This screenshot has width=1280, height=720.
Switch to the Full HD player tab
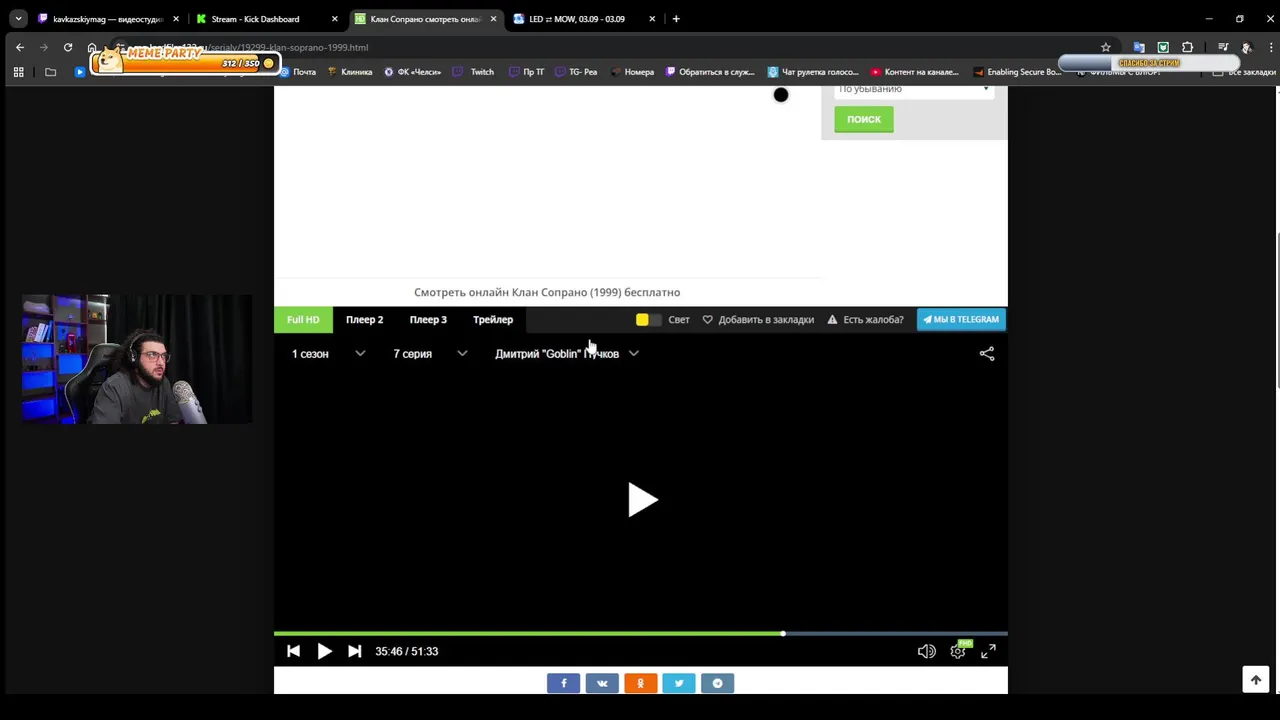point(303,320)
